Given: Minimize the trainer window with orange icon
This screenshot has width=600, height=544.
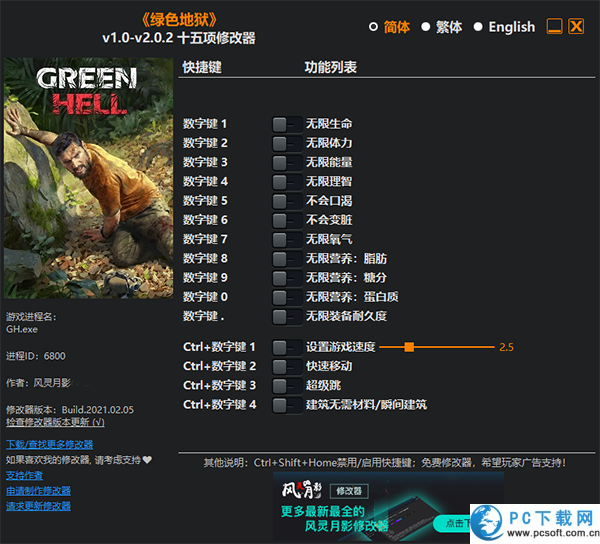Looking at the screenshot, I should coord(554,27).
